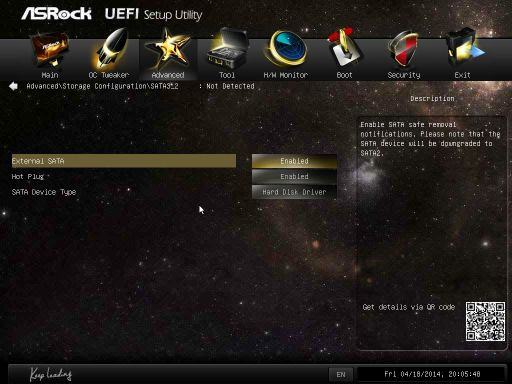The height and width of the screenshot is (384, 512).
Task: Click the SATA safe removal description text
Action: coord(430,139)
